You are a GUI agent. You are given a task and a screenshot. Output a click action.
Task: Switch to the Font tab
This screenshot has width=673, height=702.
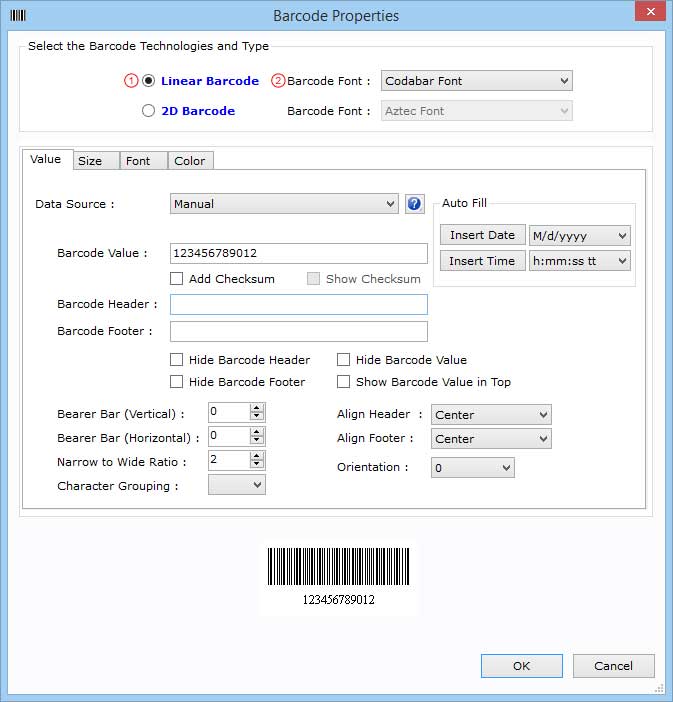143,161
